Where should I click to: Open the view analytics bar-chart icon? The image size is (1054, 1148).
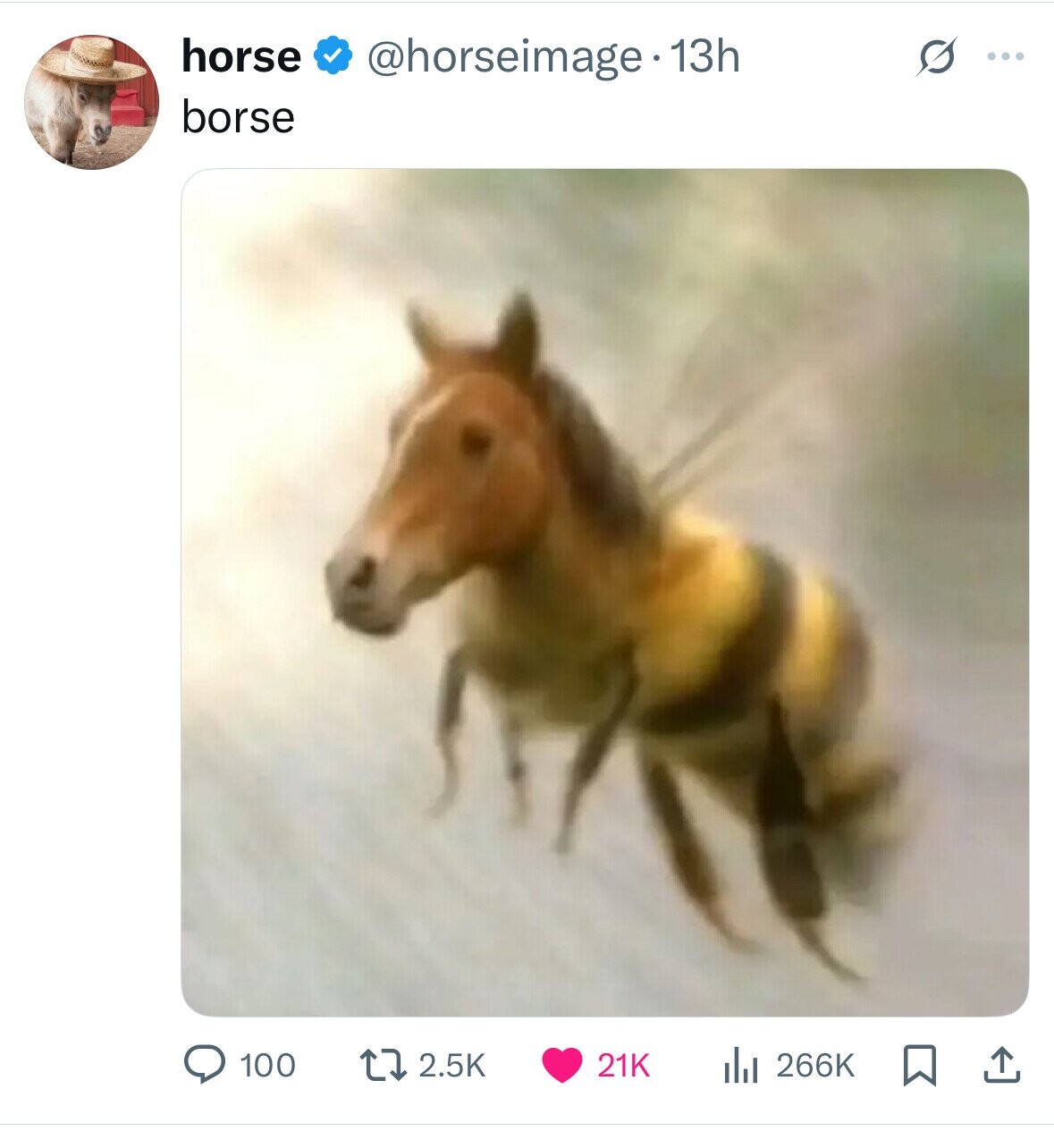741,1065
